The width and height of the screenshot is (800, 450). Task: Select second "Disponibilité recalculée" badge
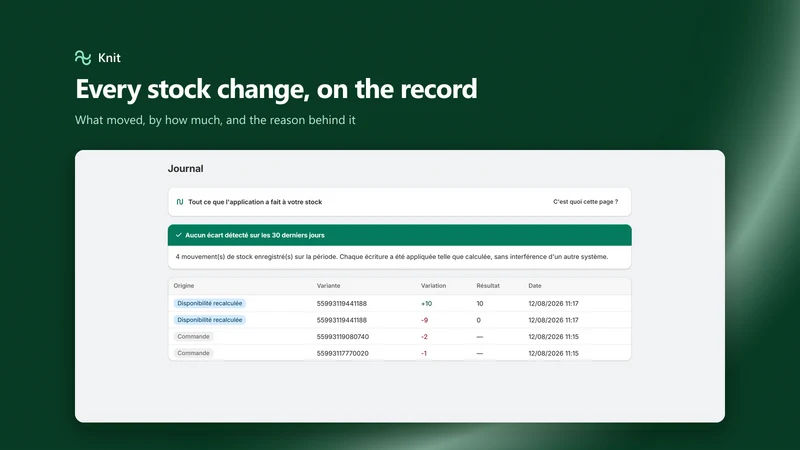(210, 320)
